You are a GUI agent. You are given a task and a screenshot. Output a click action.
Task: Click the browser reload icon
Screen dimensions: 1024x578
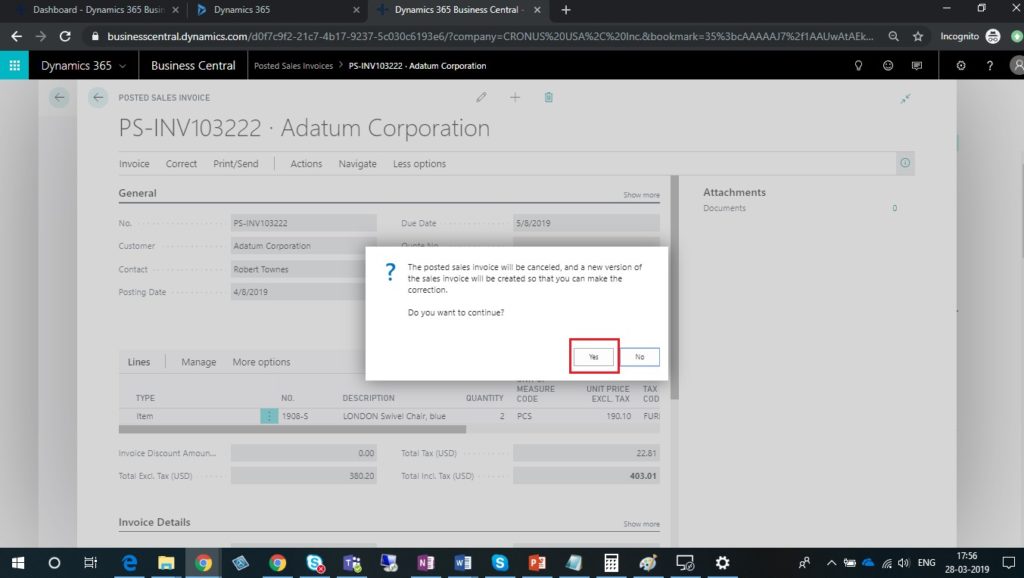pyautogui.click(x=65, y=37)
